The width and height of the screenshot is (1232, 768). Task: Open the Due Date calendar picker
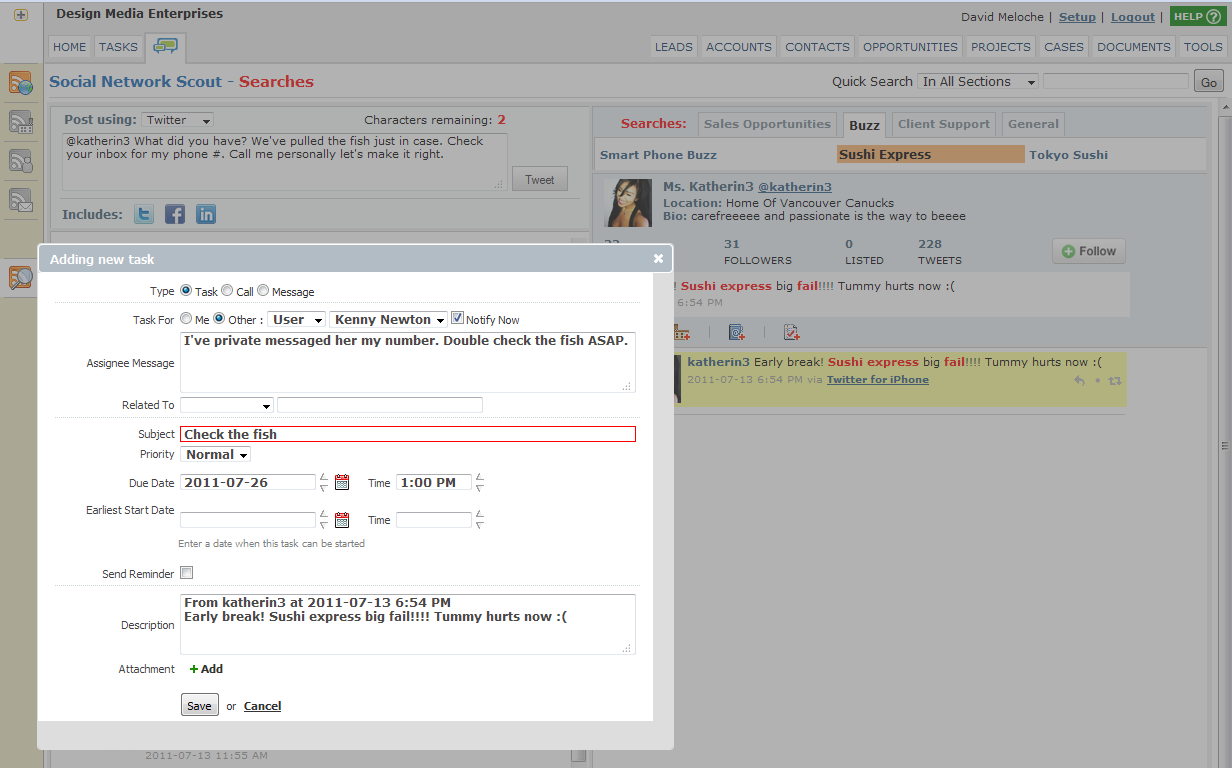coord(342,482)
